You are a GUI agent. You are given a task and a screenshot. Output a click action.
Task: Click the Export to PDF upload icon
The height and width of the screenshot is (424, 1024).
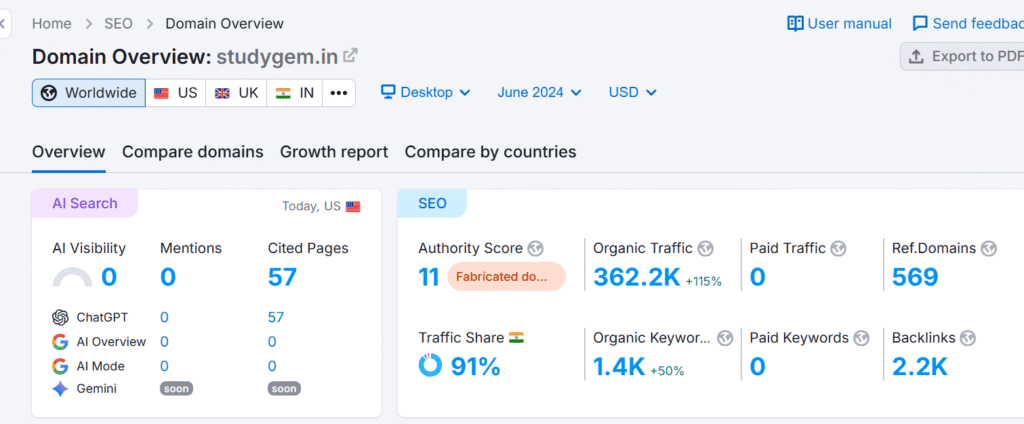[x=916, y=57]
